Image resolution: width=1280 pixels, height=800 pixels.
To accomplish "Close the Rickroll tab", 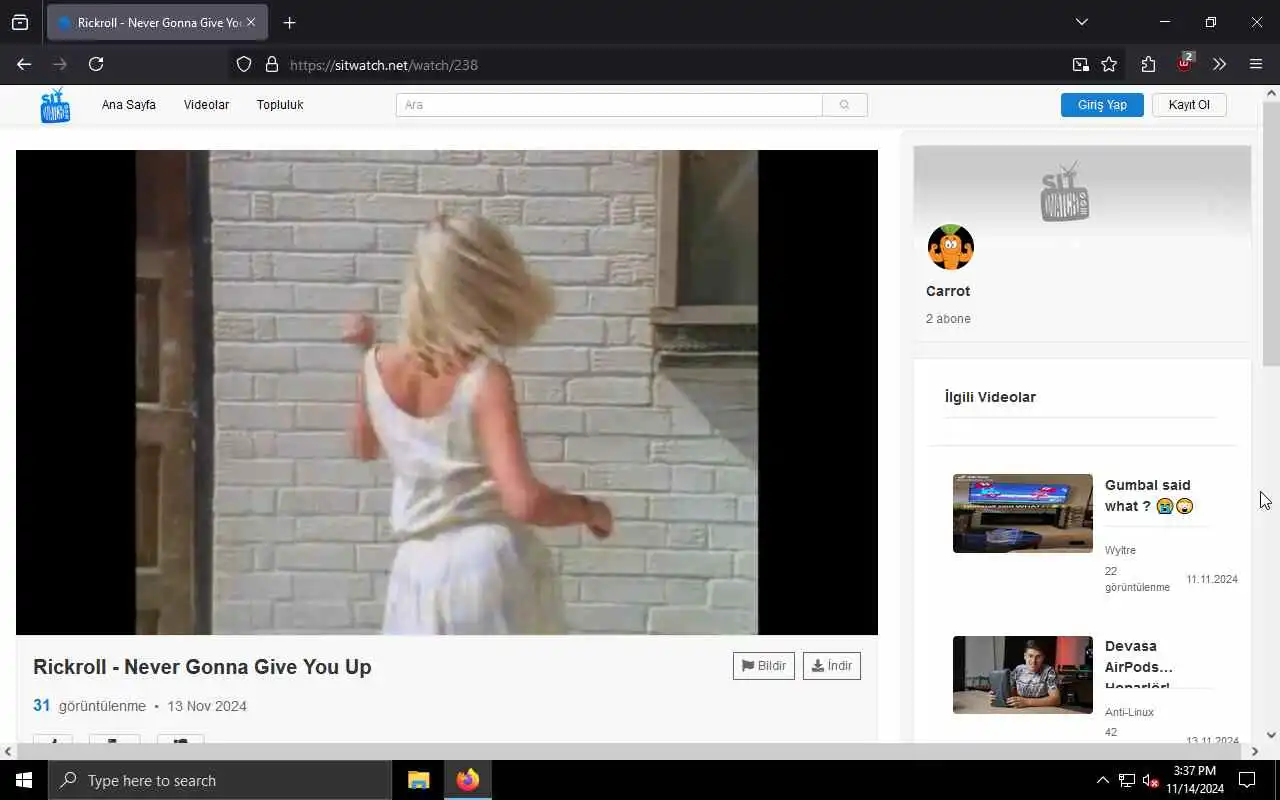I will coord(251,22).
